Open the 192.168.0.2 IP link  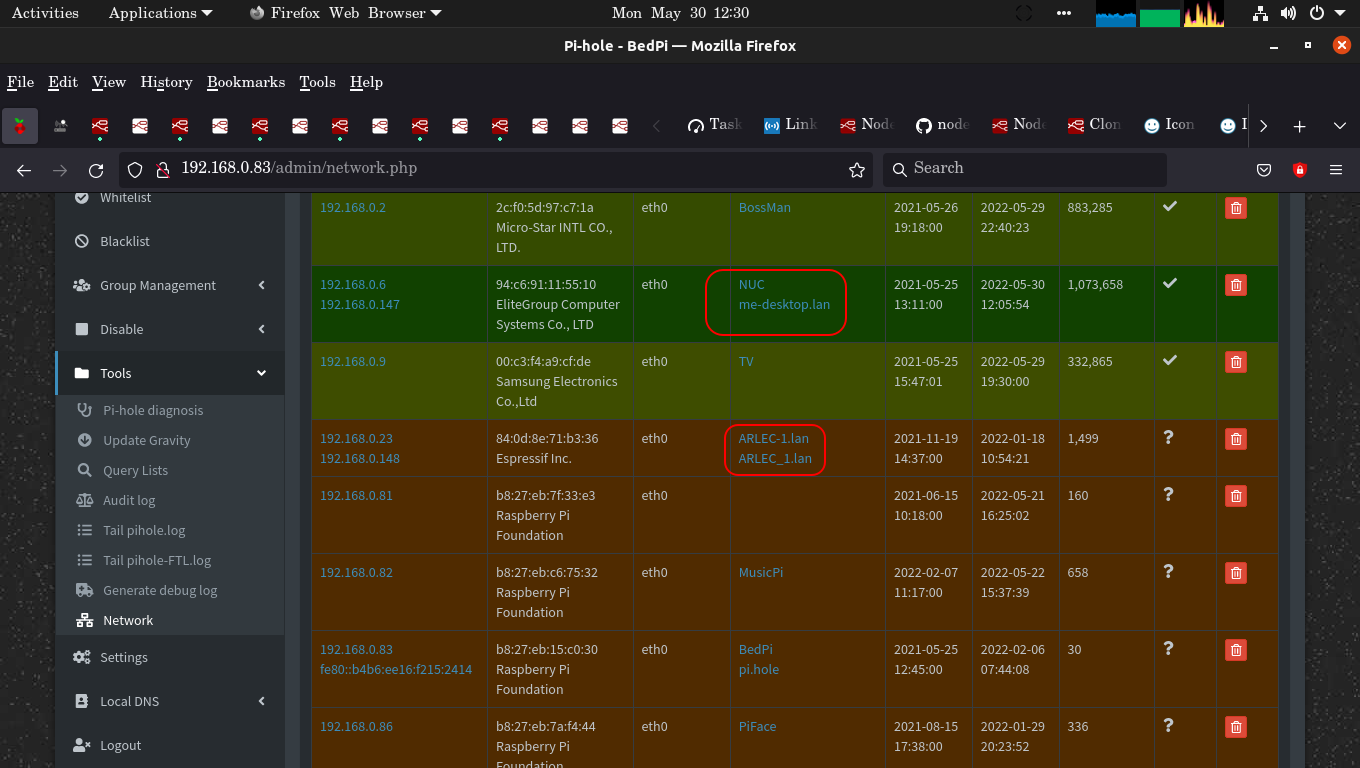coord(353,208)
